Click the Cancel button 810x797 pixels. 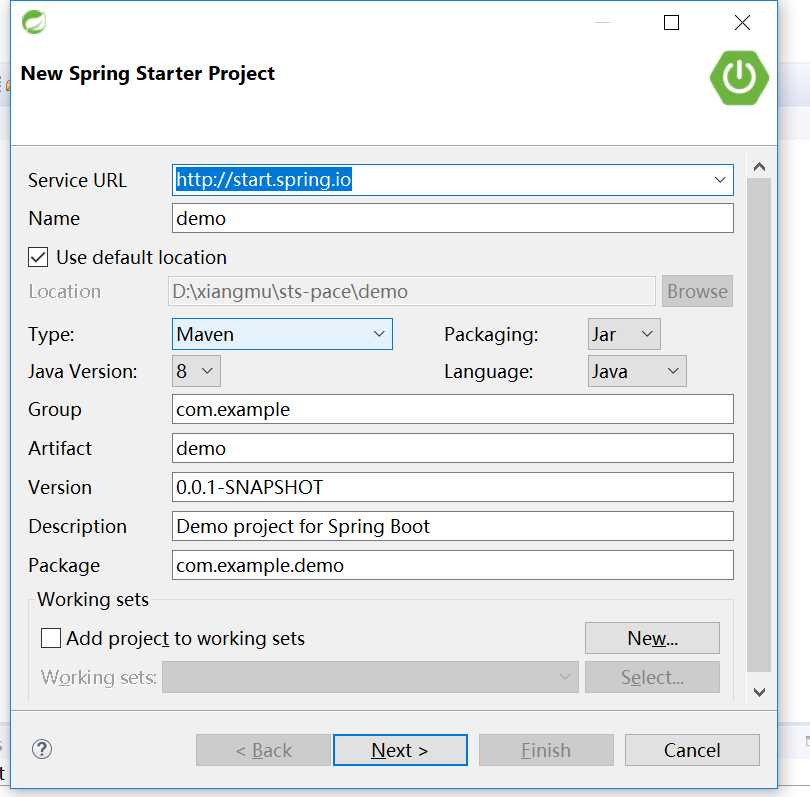coord(692,750)
